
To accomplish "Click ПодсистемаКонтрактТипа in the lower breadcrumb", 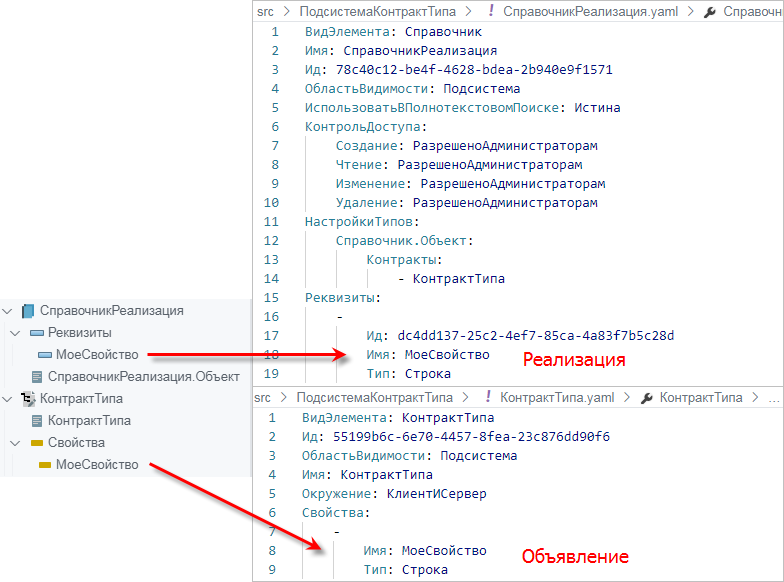I will click(374, 398).
